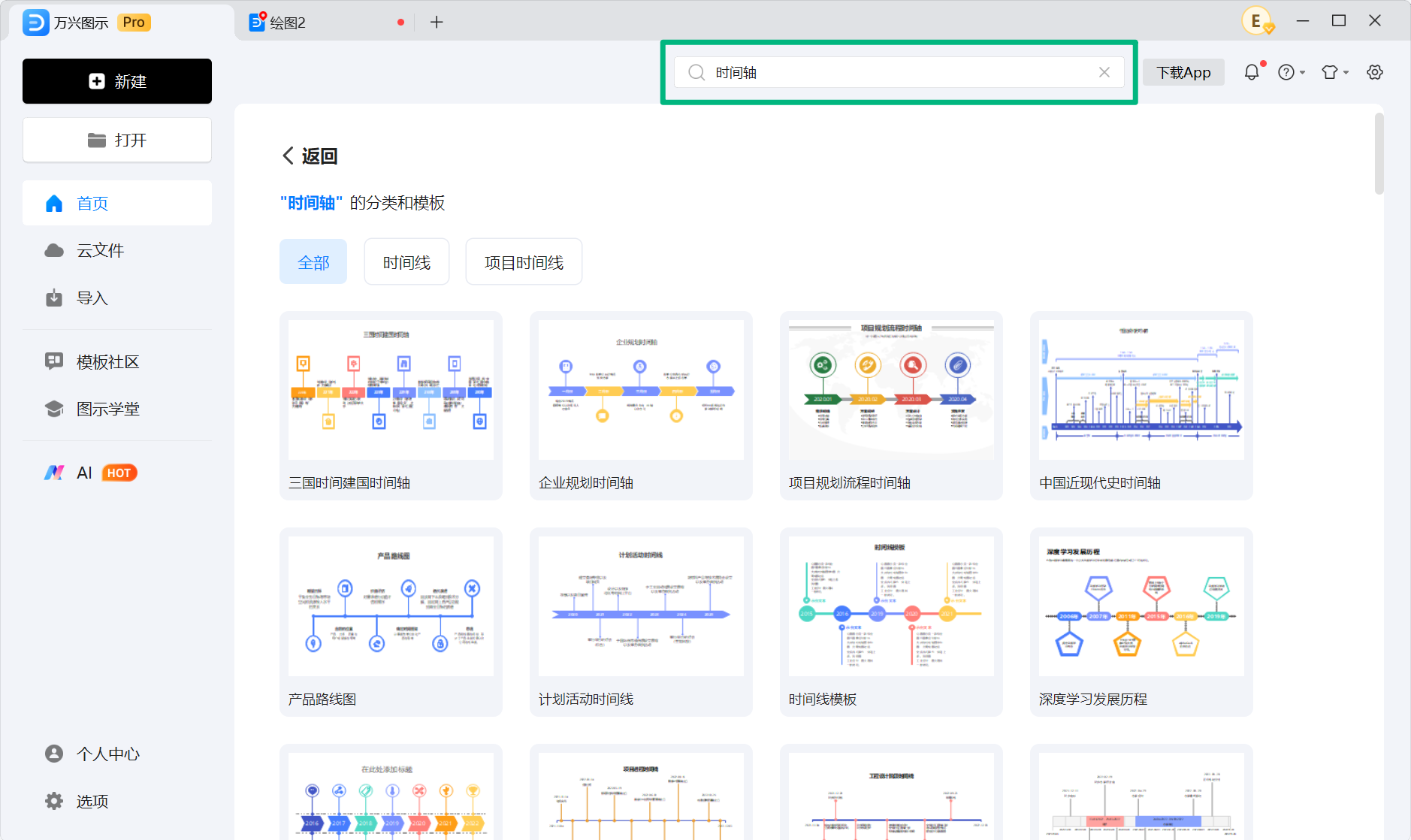This screenshot has width=1411, height=840.
Task: Open the 深度学习发展历程 template
Action: point(1141,622)
